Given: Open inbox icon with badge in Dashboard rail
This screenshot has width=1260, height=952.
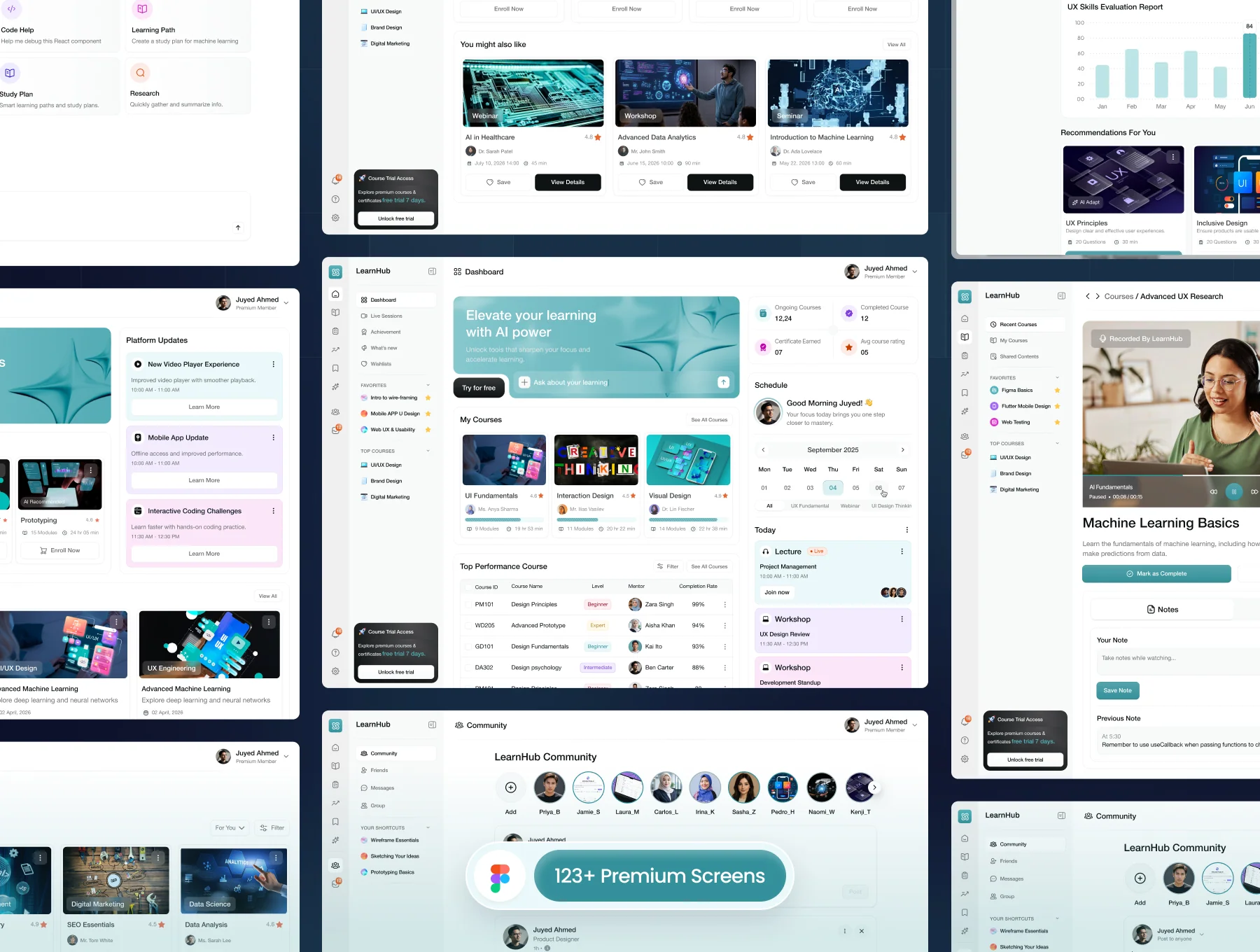Looking at the screenshot, I should (x=336, y=430).
